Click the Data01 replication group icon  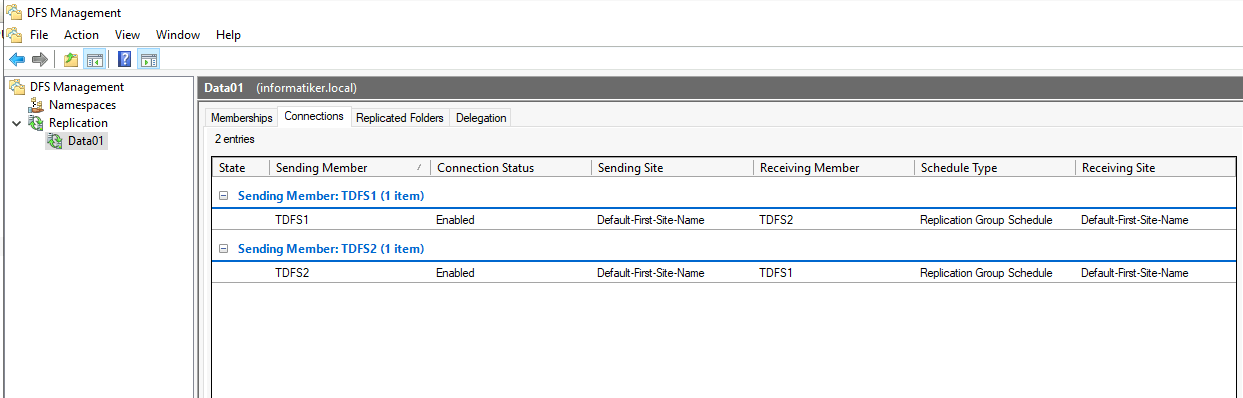[x=55, y=141]
